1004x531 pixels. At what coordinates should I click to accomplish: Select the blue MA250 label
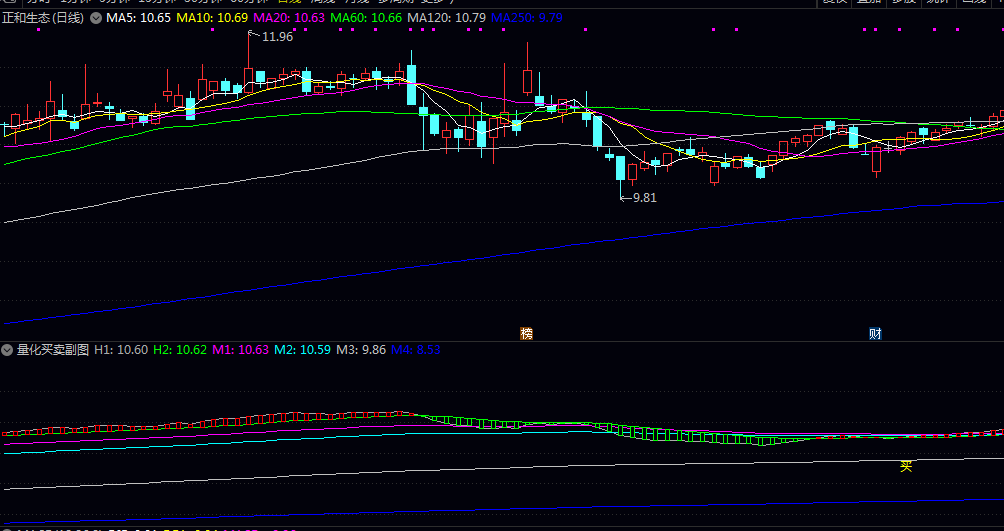[x=526, y=18]
